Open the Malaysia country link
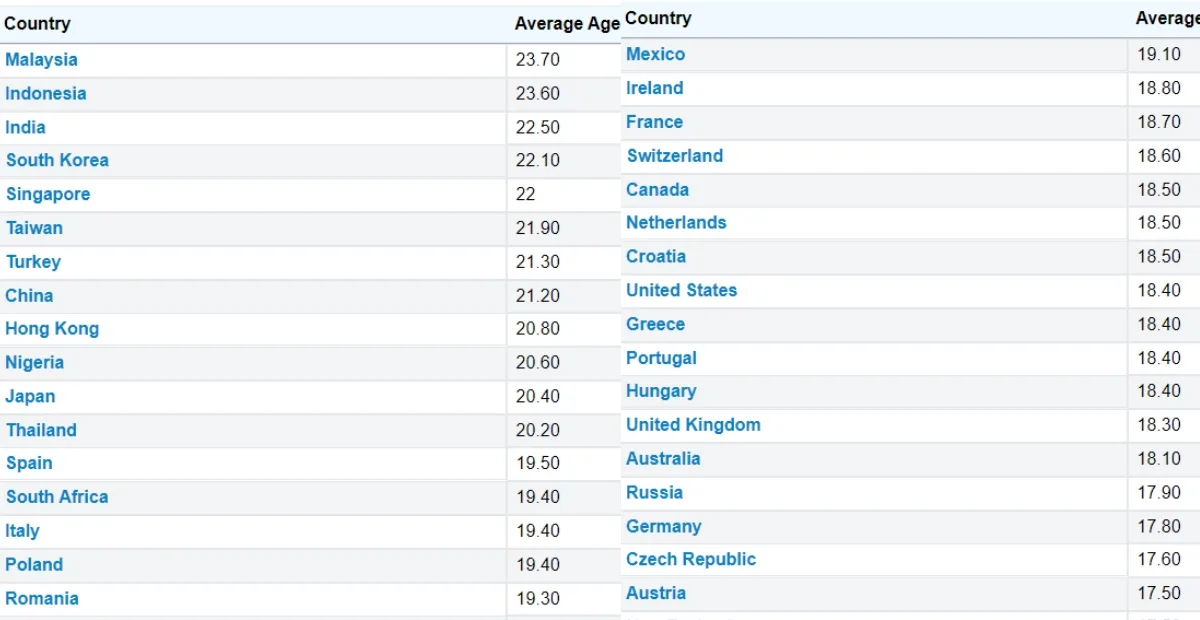This screenshot has width=1200, height=620. [x=41, y=60]
